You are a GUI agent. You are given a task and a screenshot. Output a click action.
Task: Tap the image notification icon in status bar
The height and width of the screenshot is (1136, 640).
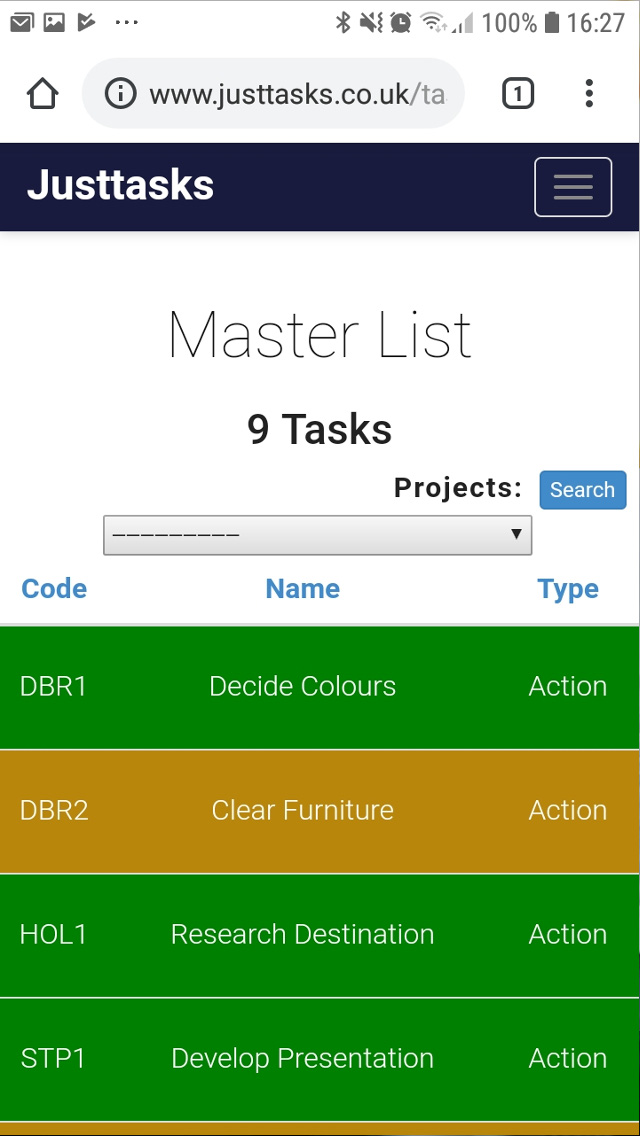(54, 22)
